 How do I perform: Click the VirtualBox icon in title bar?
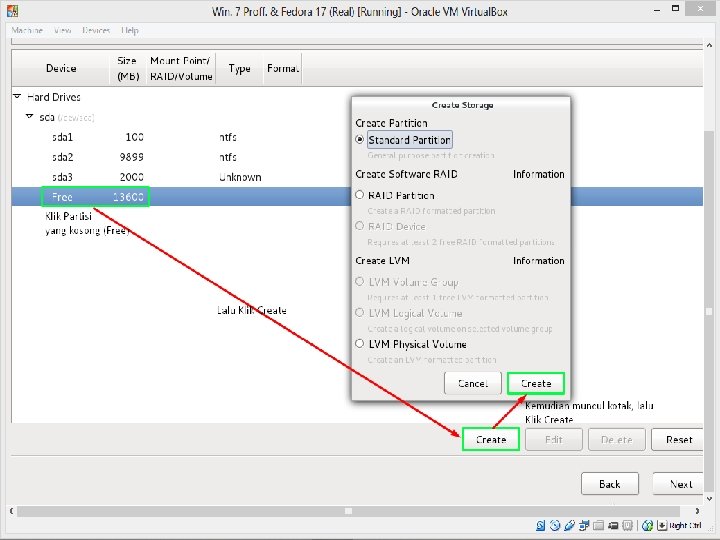click(x=12, y=11)
